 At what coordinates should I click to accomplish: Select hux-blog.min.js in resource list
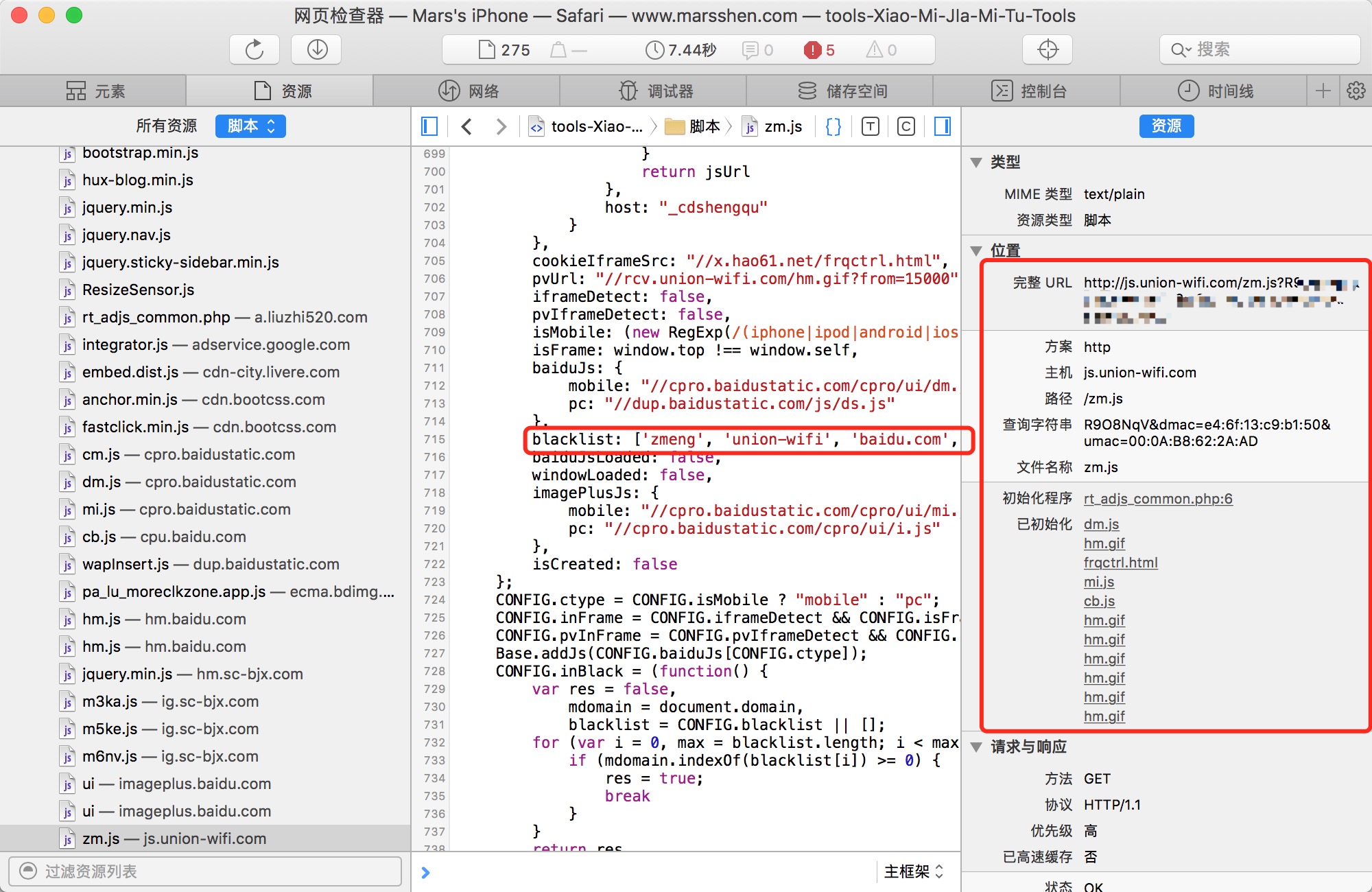pyautogui.click(x=137, y=180)
